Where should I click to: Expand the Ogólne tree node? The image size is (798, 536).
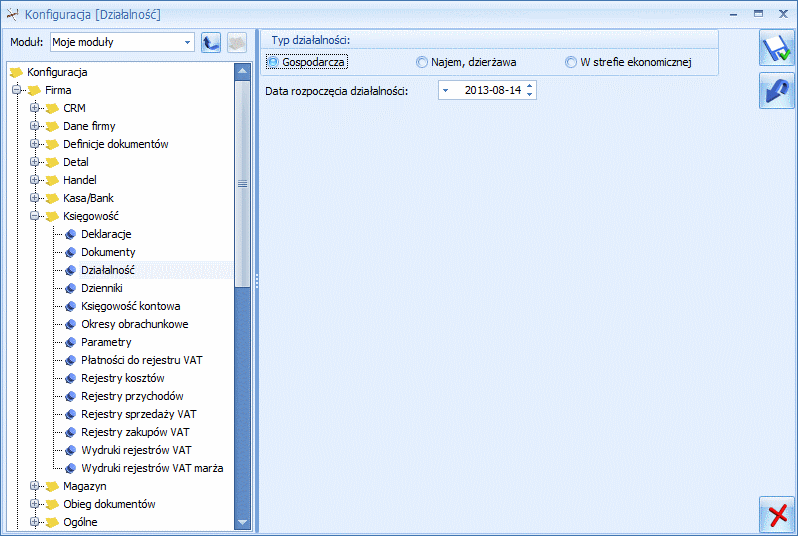(35, 522)
